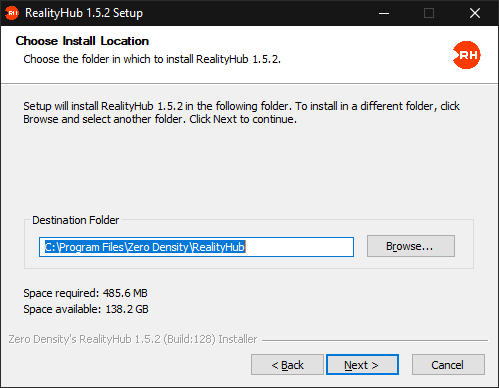Click the Space available: 138.2 GB text
Viewport: 499px width, 388px height.
[86, 309]
